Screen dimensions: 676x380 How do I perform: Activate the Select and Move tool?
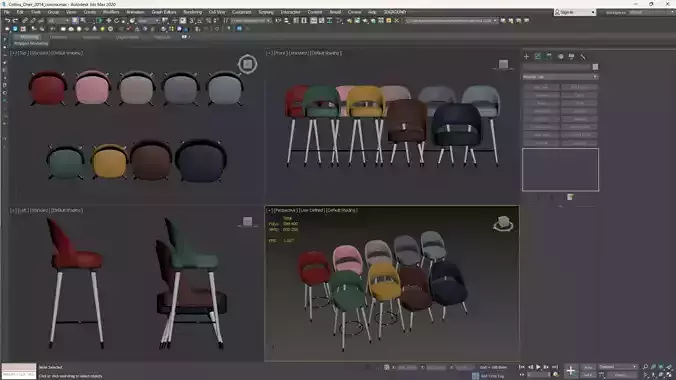click(x=108, y=20)
